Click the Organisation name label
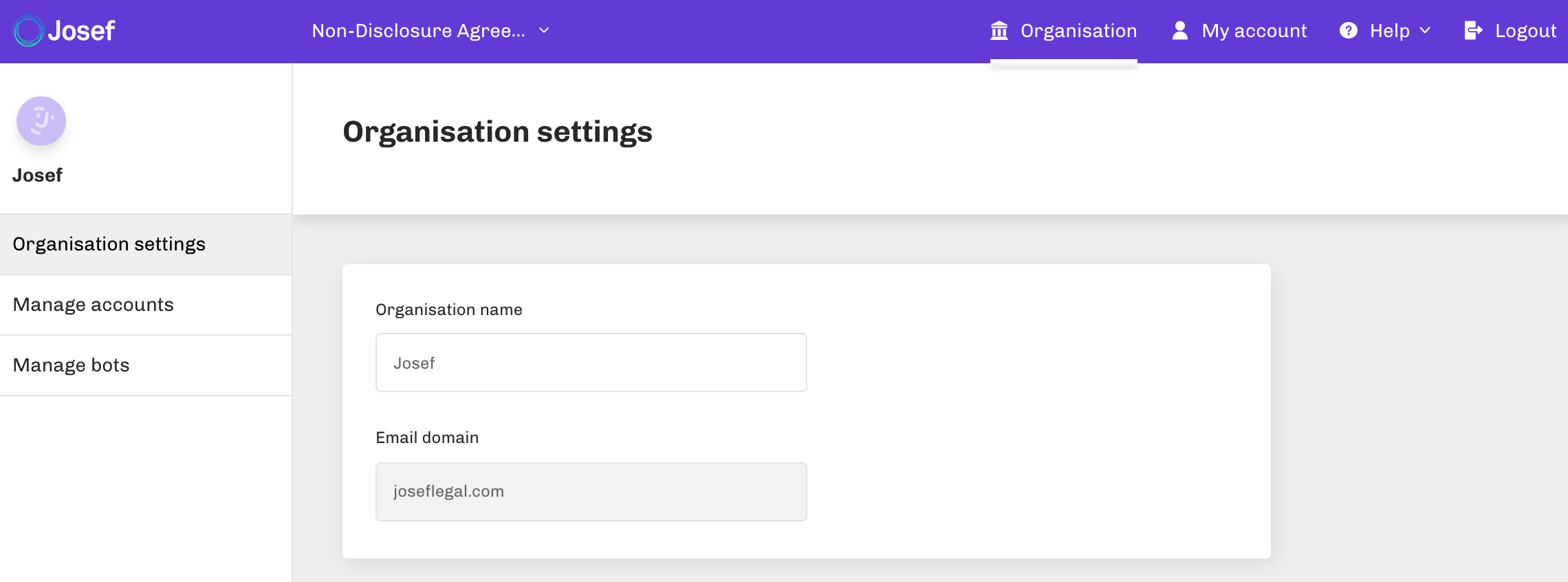 (449, 310)
